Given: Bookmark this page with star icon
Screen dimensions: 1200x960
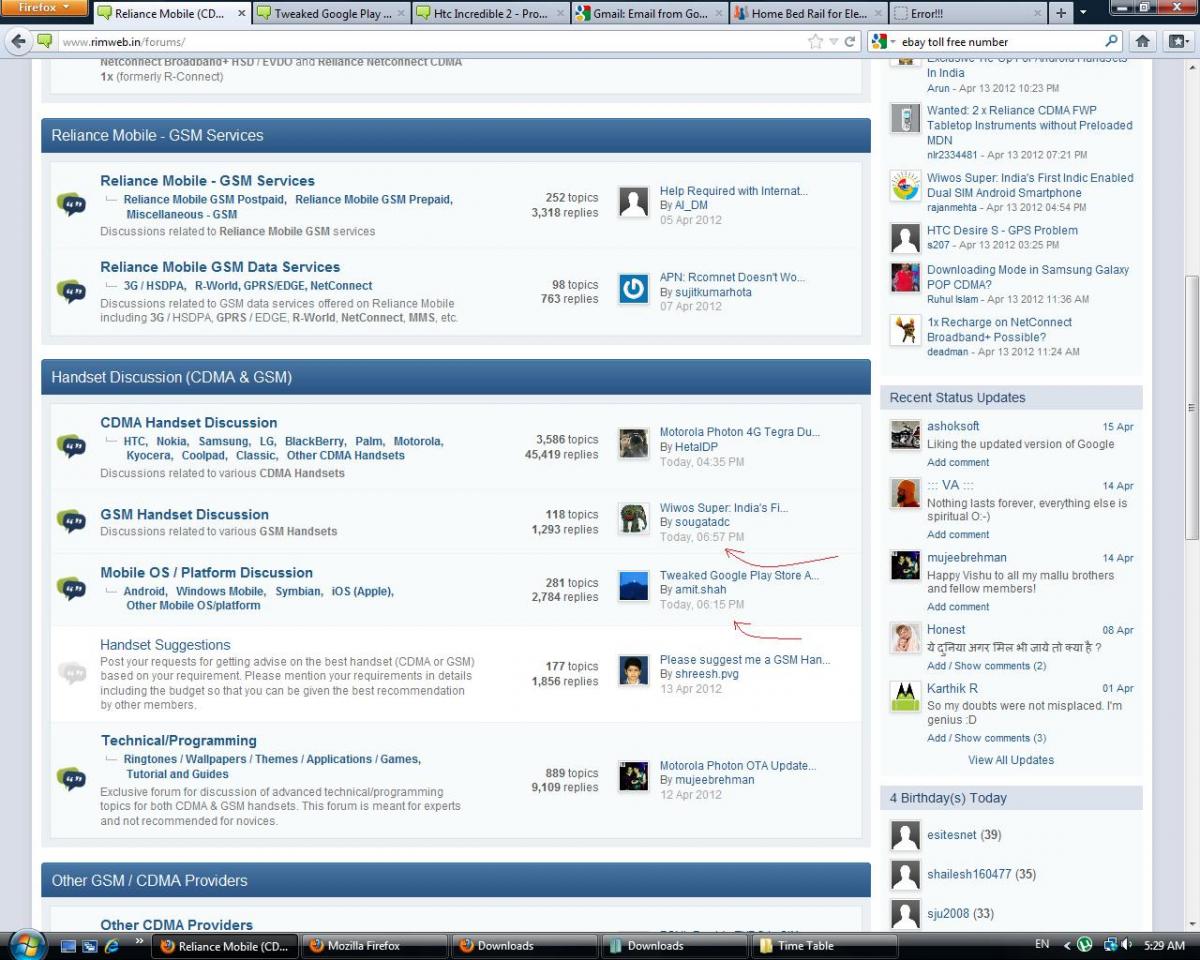Looking at the screenshot, I should (x=816, y=42).
